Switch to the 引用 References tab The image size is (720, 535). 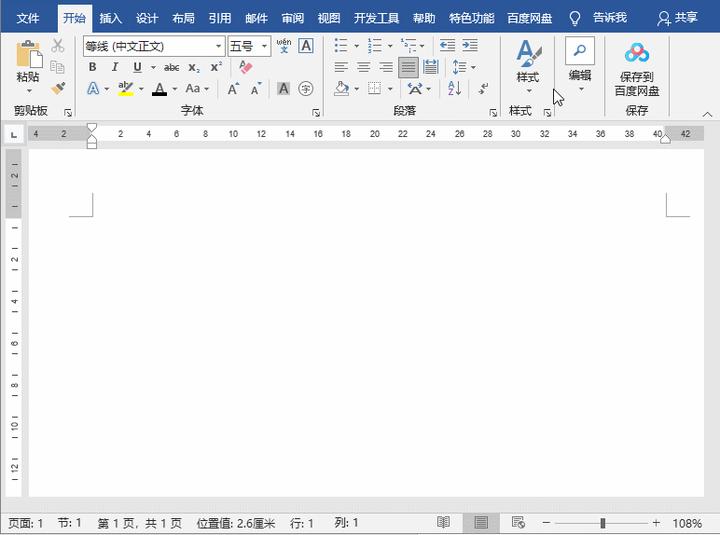tap(219, 18)
